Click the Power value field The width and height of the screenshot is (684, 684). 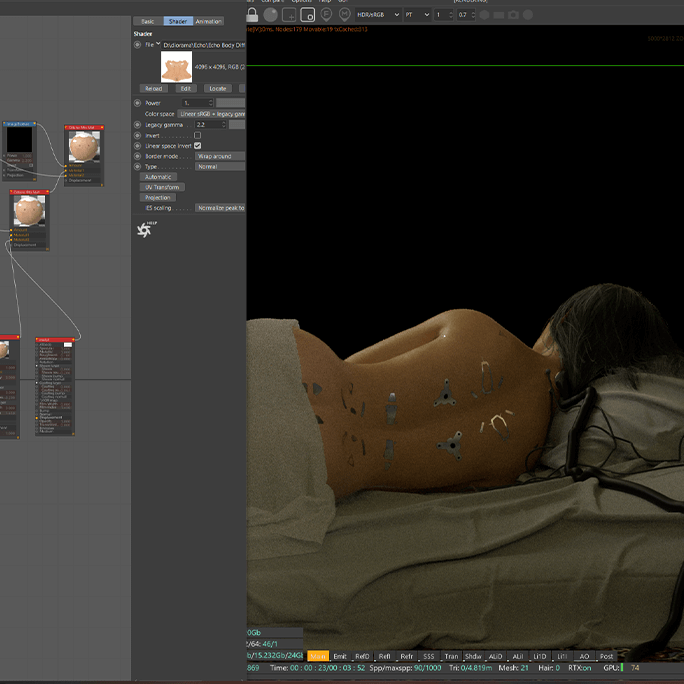[x=198, y=103]
